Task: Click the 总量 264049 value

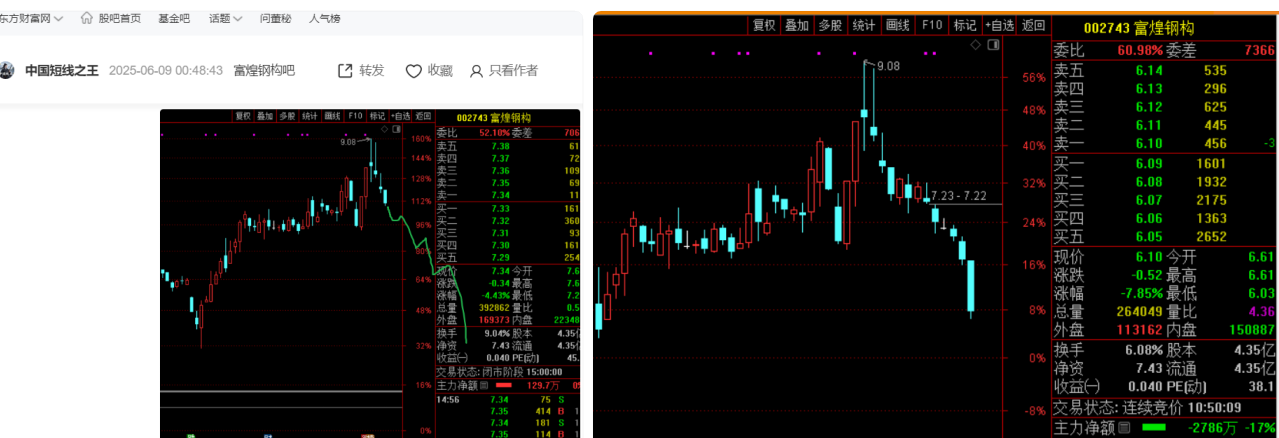Action: 1141,311
